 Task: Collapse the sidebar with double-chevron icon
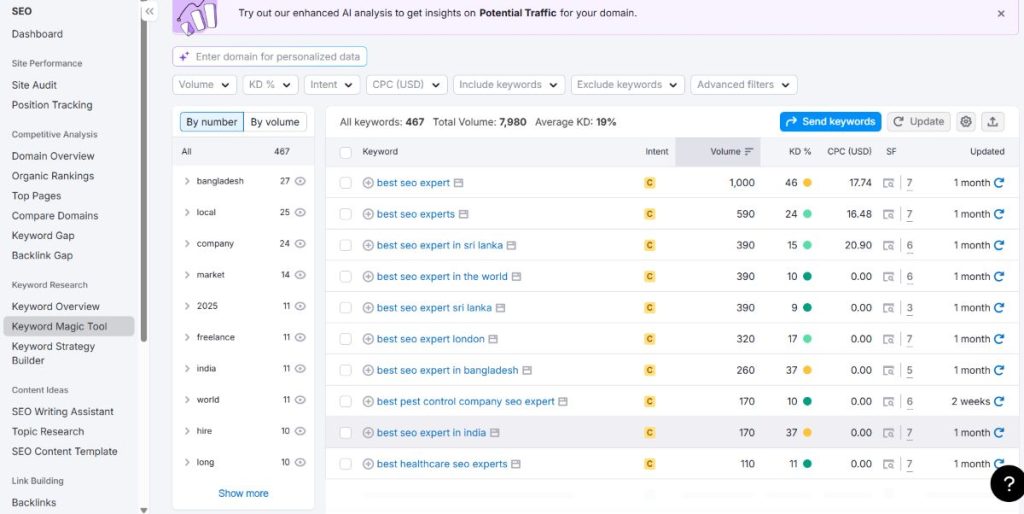pos(150,11)
